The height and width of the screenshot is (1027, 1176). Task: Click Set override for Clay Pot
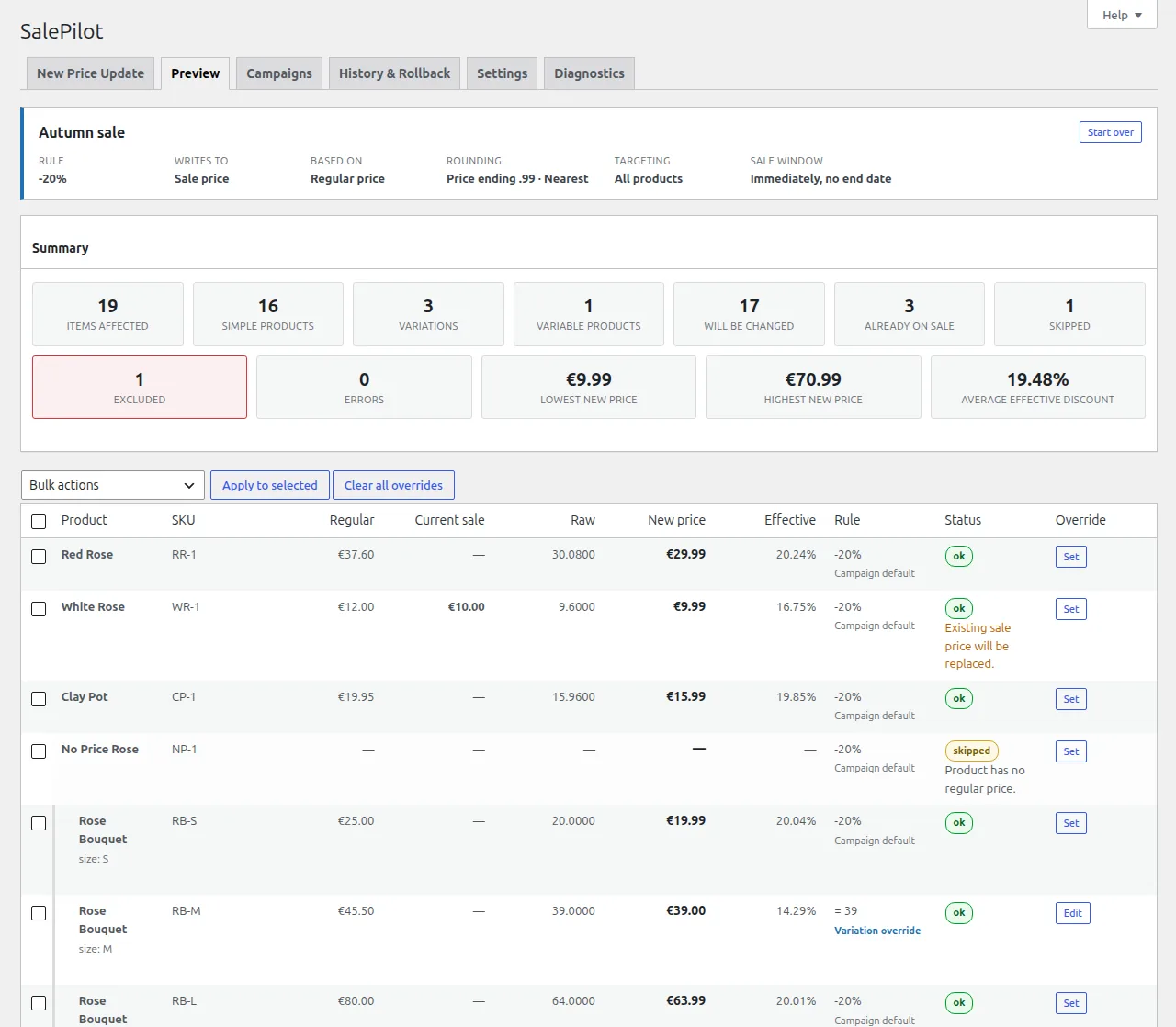(x=1071, y=699)
